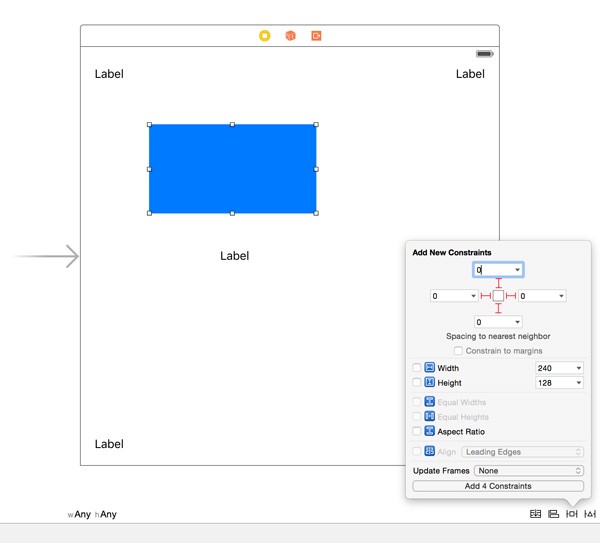
Task: Click the storyboard entry point arrow
Action: 46,256
